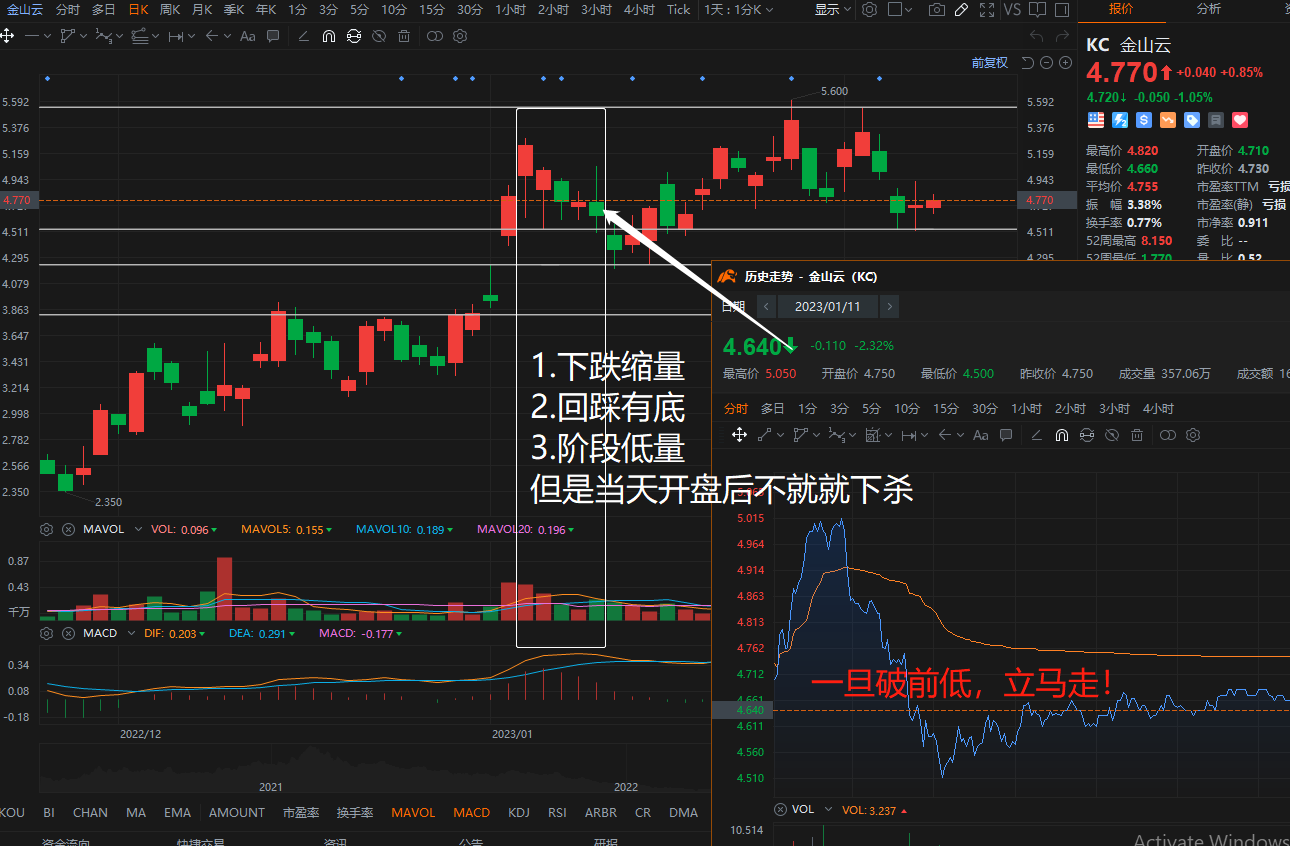Select the CHAN indicator button

(90, 813)
